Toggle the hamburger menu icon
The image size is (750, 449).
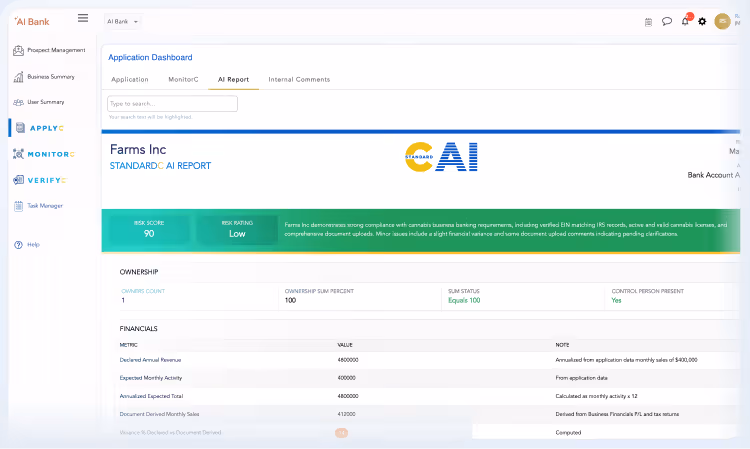click(83, 18)
